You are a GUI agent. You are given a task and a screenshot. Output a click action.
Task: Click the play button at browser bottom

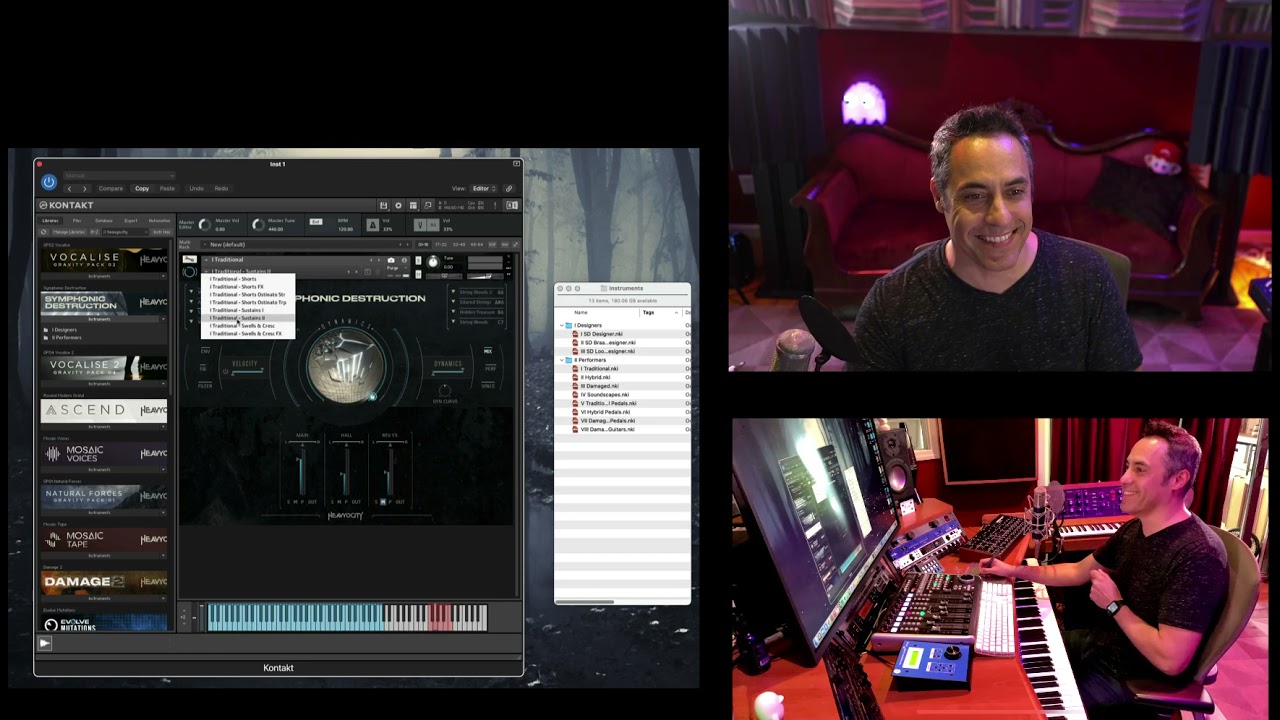(44, 643)
